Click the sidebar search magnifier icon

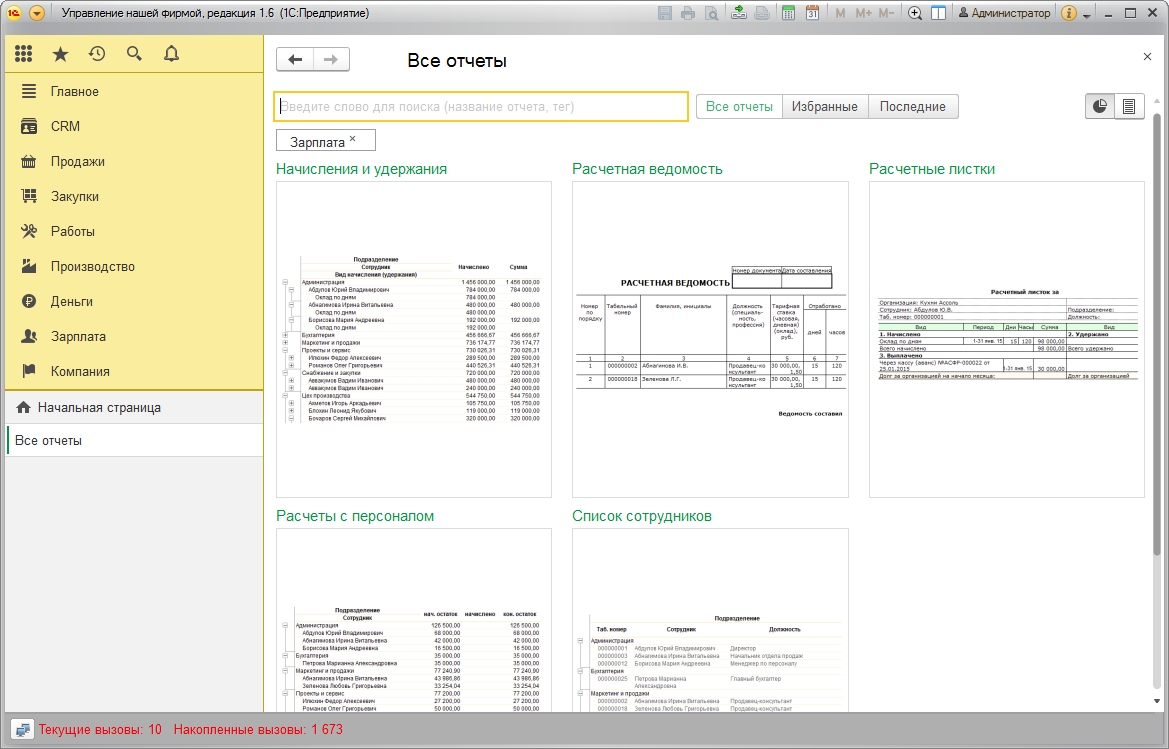pyautogui.click(x=134, y=54)
